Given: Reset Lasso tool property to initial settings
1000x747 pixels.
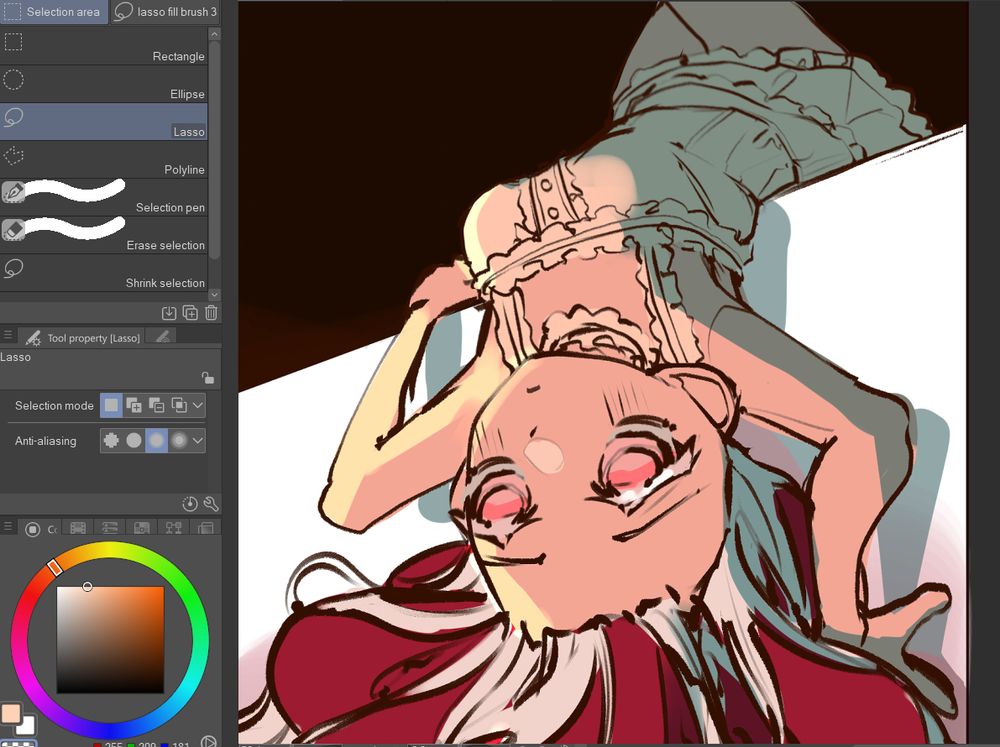Looking at the screenshot, I should coord(189,504).
